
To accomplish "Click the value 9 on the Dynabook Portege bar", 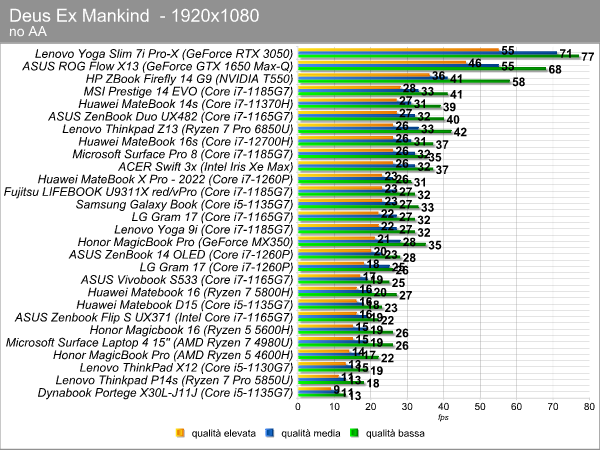I will [337, 390].
